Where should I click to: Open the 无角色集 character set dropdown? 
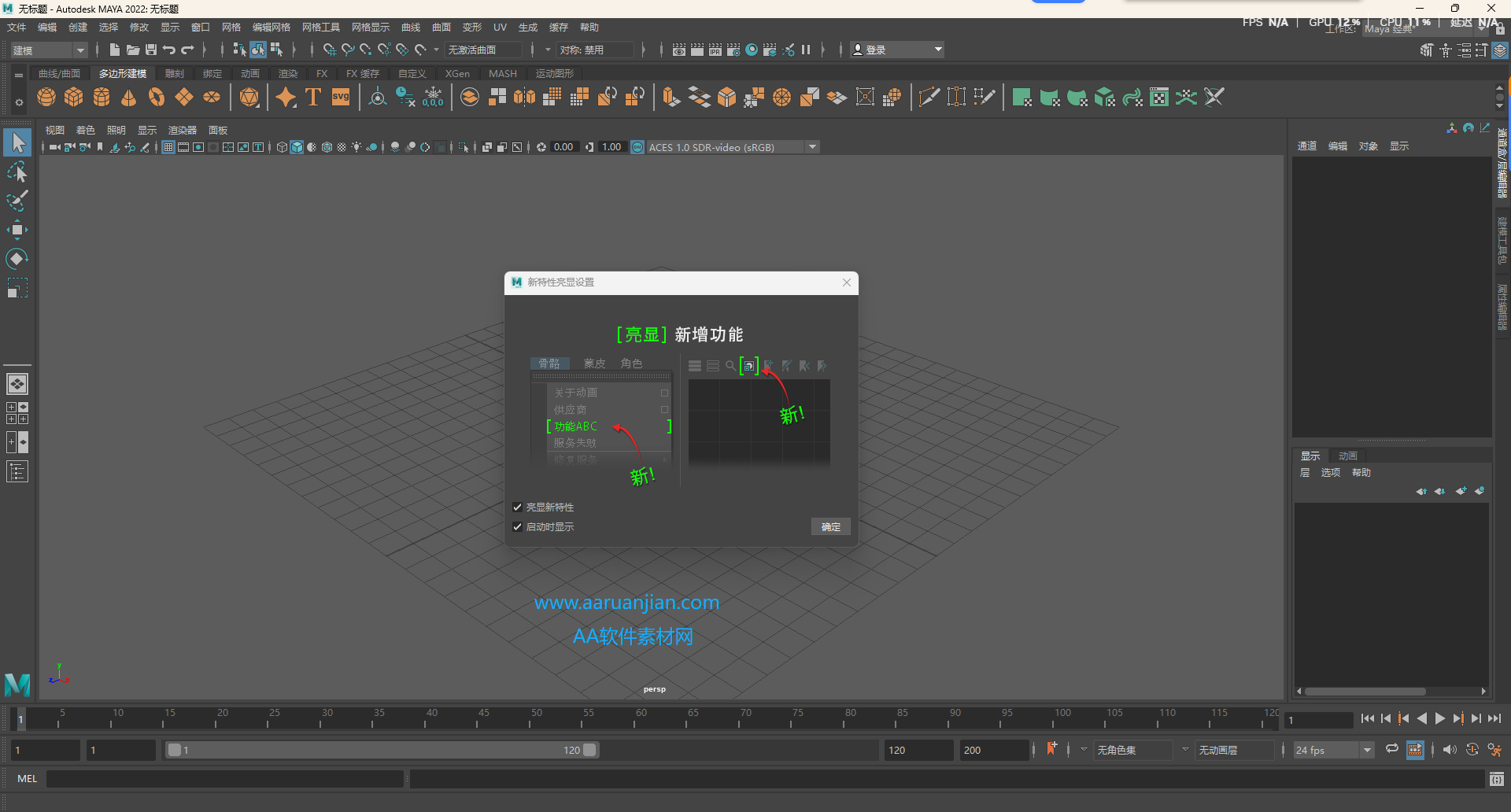(1184, 750)
